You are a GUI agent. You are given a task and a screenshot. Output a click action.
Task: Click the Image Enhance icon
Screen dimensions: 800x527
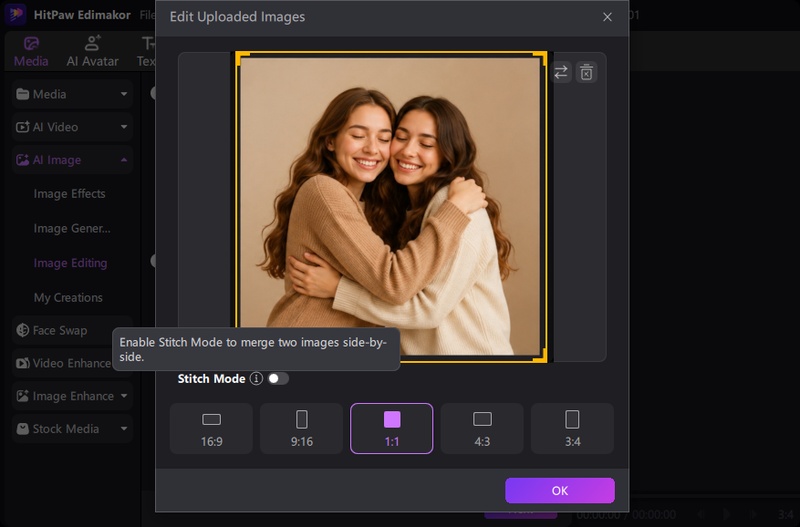tap(22, 396)
